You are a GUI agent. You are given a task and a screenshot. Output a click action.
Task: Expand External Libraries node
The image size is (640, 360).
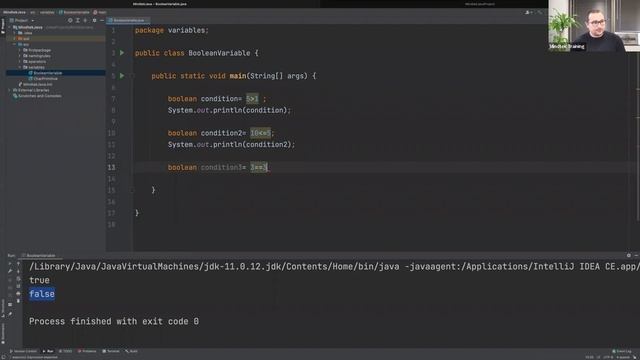point(10,90)
